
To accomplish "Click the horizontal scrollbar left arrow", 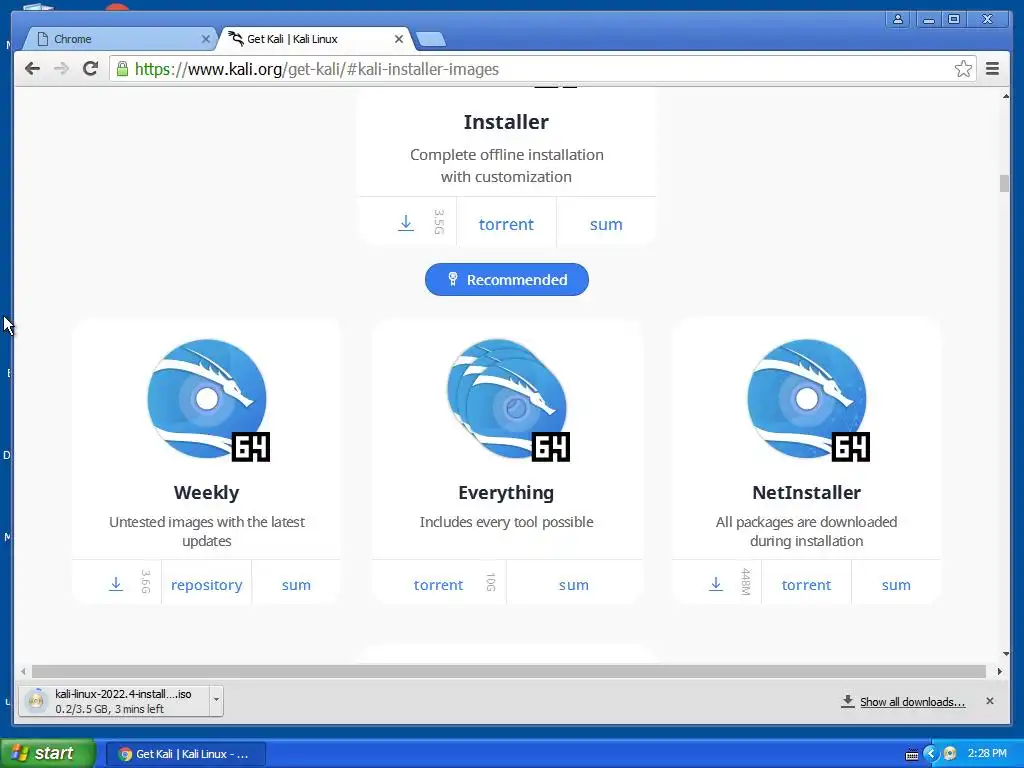I will (24, 671).
